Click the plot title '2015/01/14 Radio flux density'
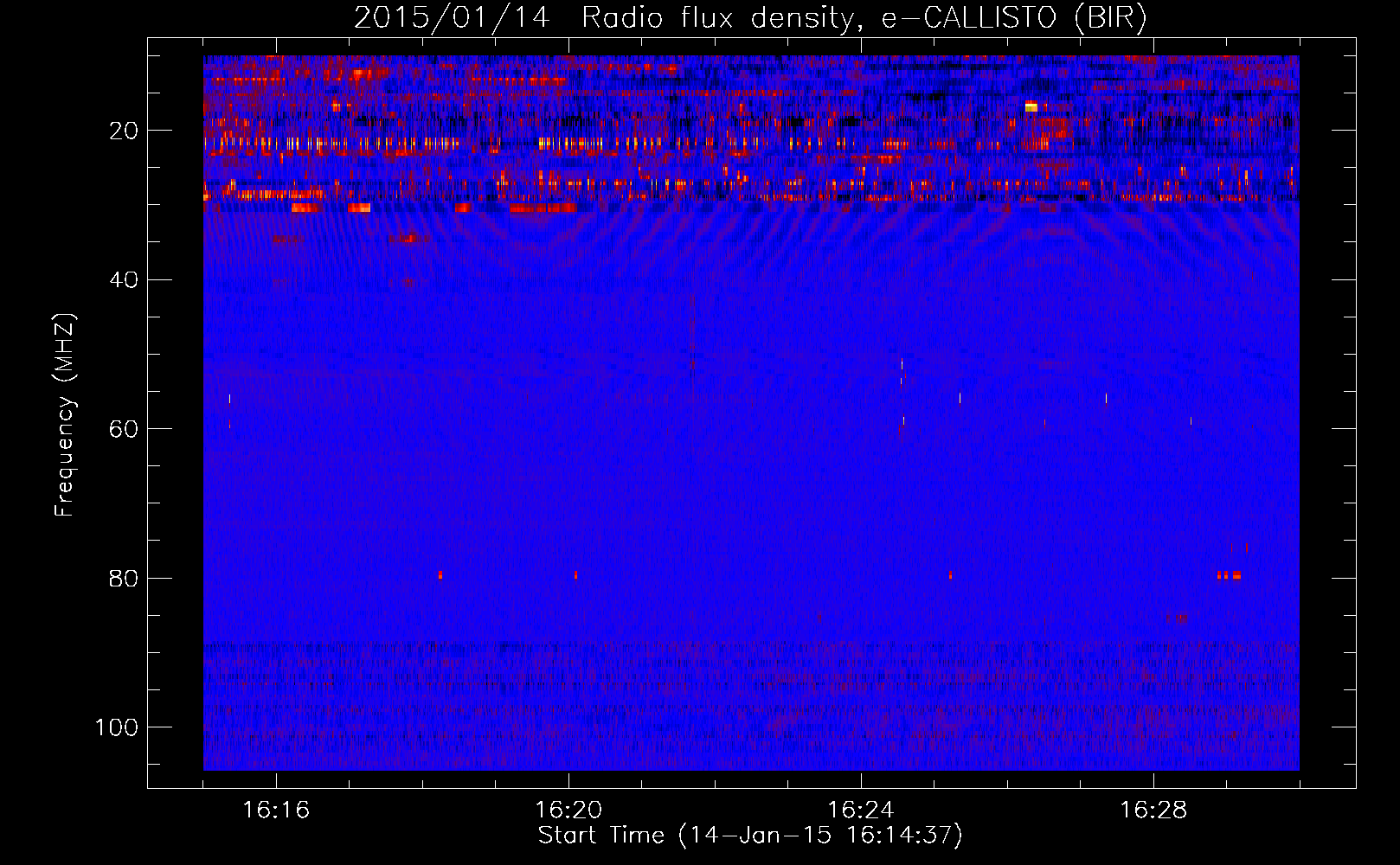The width and height of the screenshot is (1400, 865). pos(603,18)
